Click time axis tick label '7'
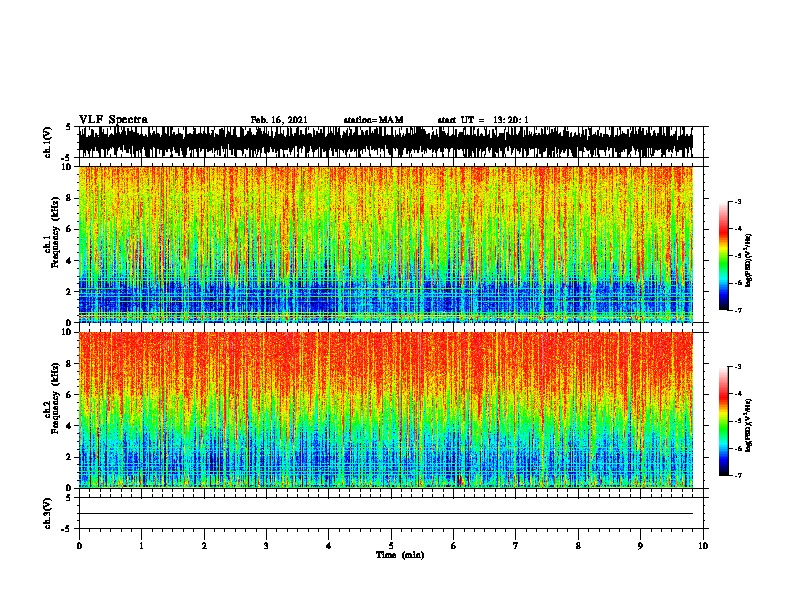The image size is (792, 612). point(516,545)
